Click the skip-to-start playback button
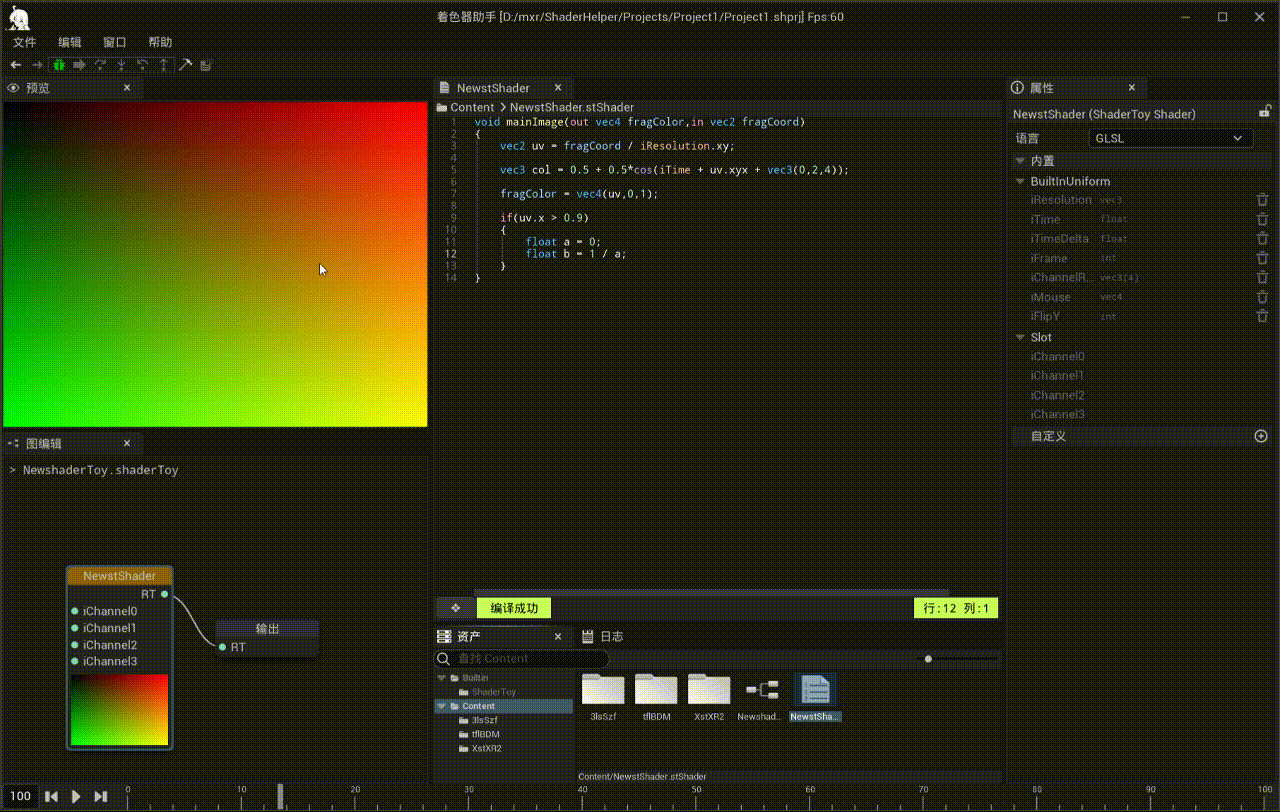Viewport: 1280px width, 812px height. [x=51, y=796]
